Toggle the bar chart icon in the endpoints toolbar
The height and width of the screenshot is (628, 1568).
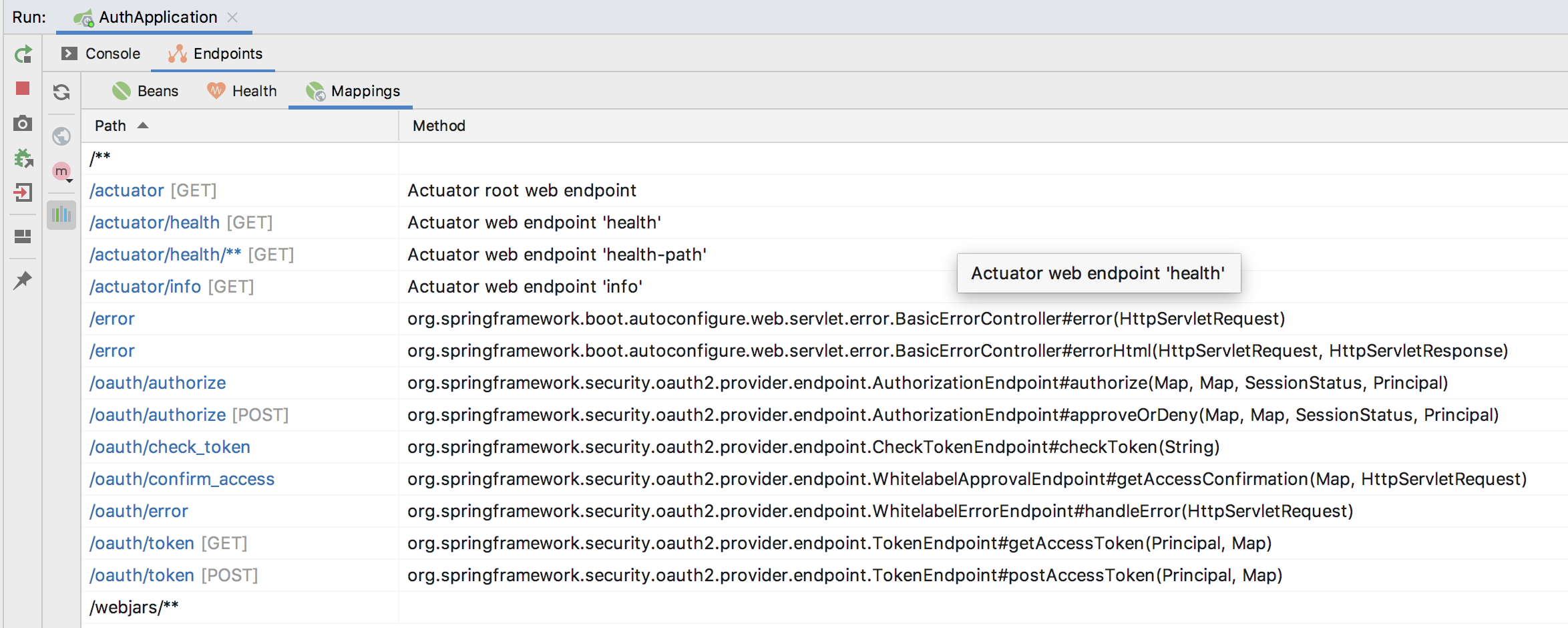point(61,214)
